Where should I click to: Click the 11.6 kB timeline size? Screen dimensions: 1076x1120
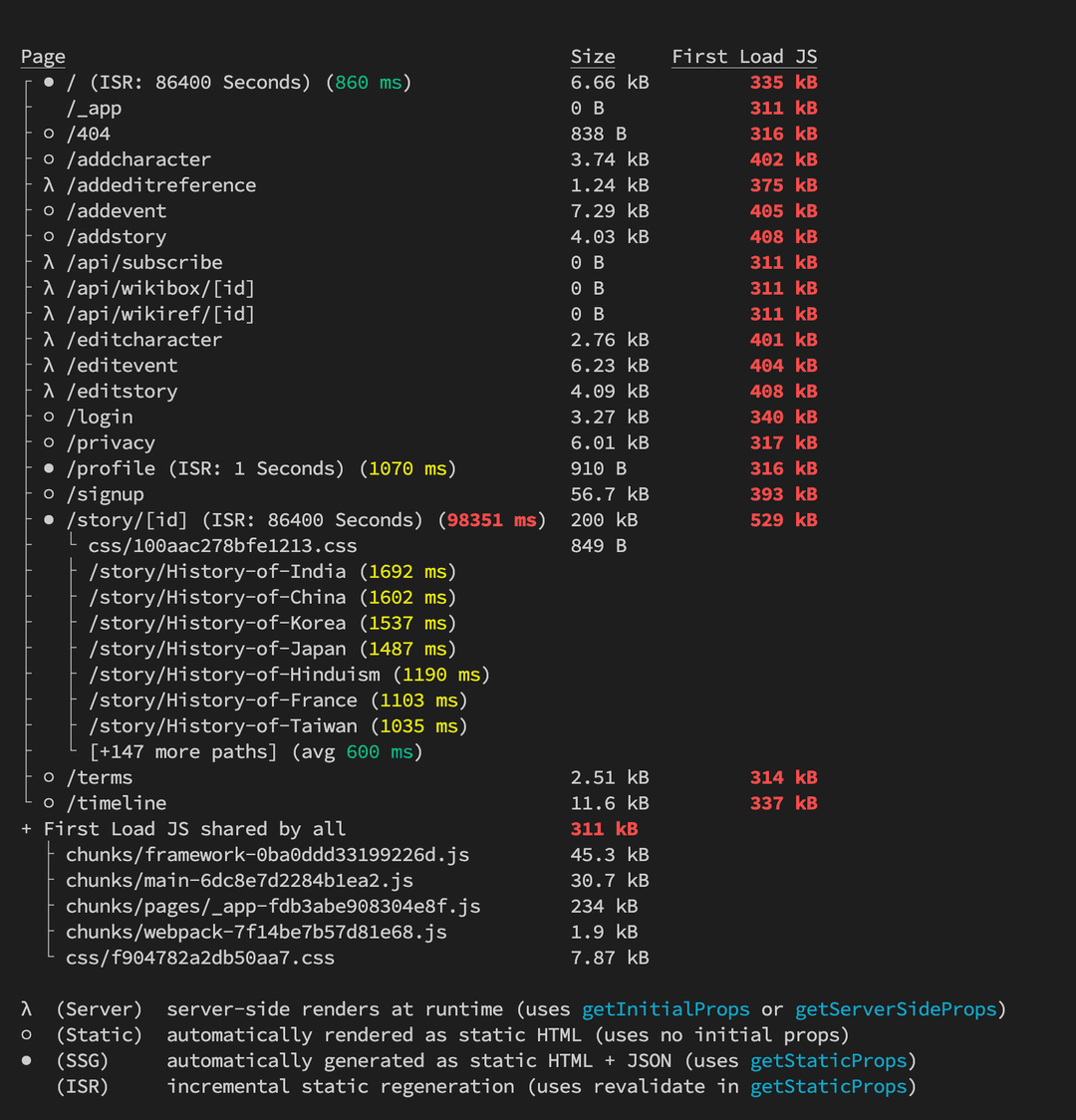610,803
